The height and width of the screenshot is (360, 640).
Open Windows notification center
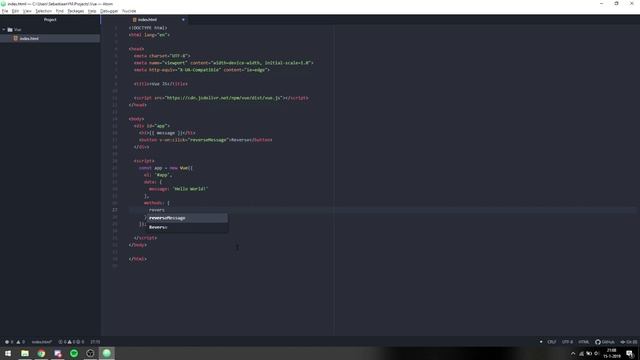pyautogui.click(x=630, y=353)
